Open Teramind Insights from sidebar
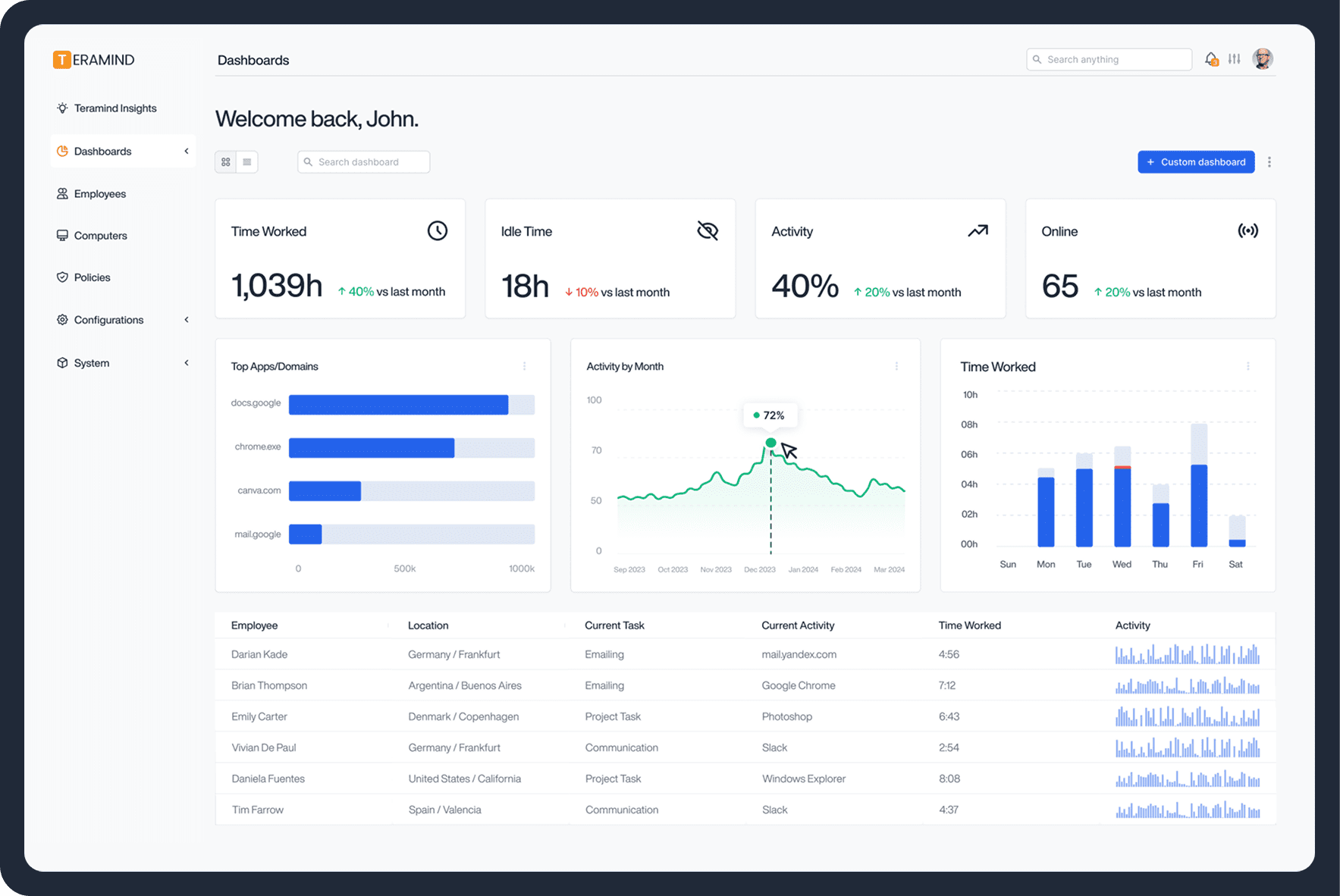Viewport: 1340px width, 896px height. [x=115, y=108]
